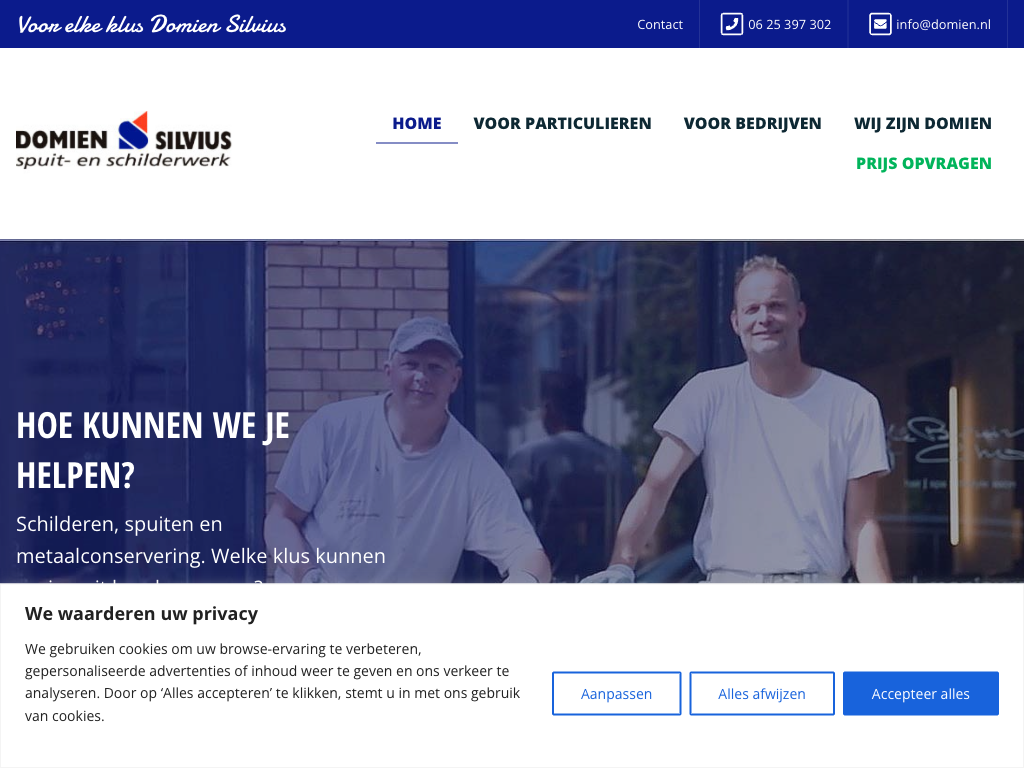
Task: Reject cookies with Alles afwijzen
Action: pos(761,694)
